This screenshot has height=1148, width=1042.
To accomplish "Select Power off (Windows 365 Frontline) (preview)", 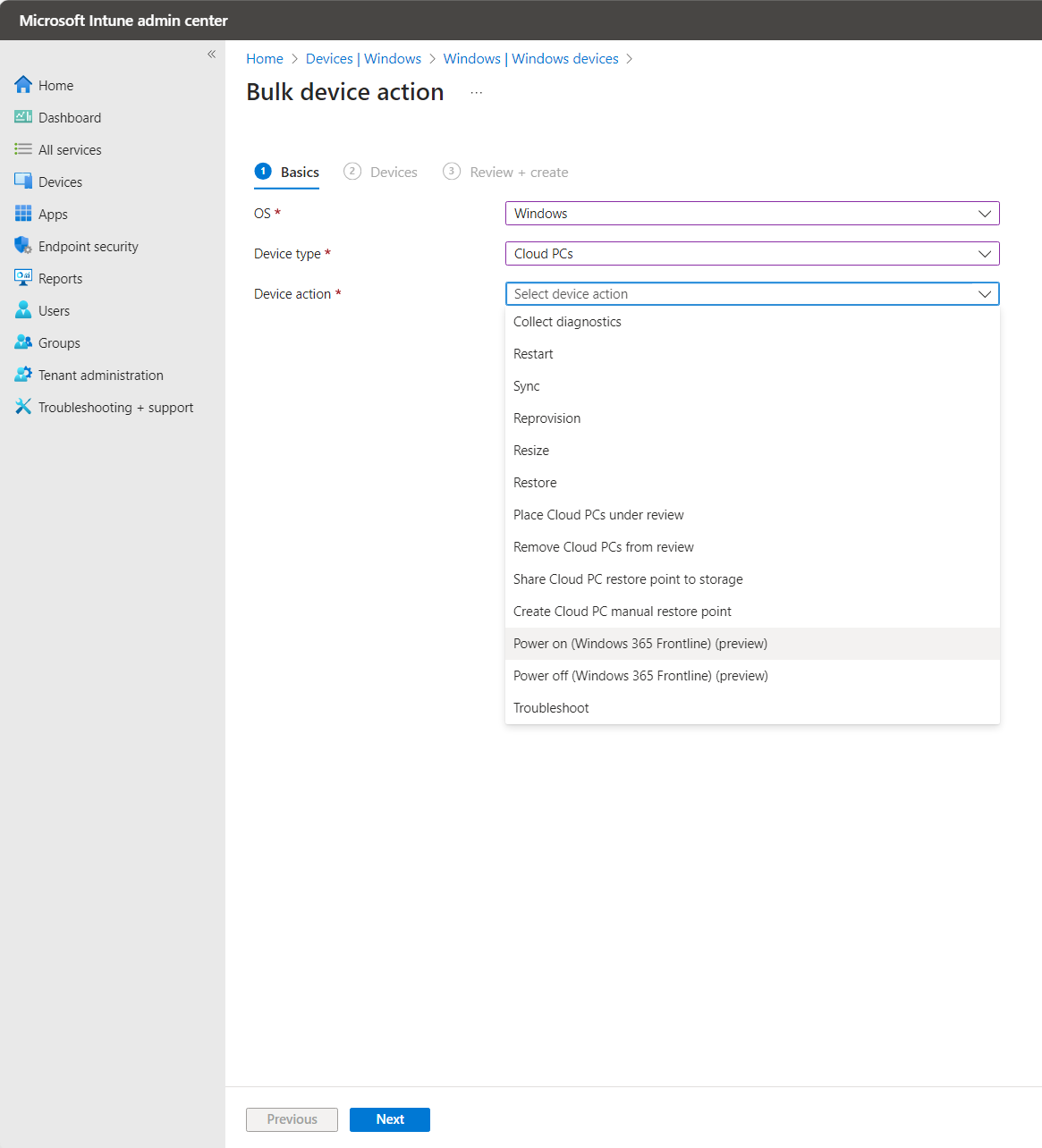I will (752, 676).
